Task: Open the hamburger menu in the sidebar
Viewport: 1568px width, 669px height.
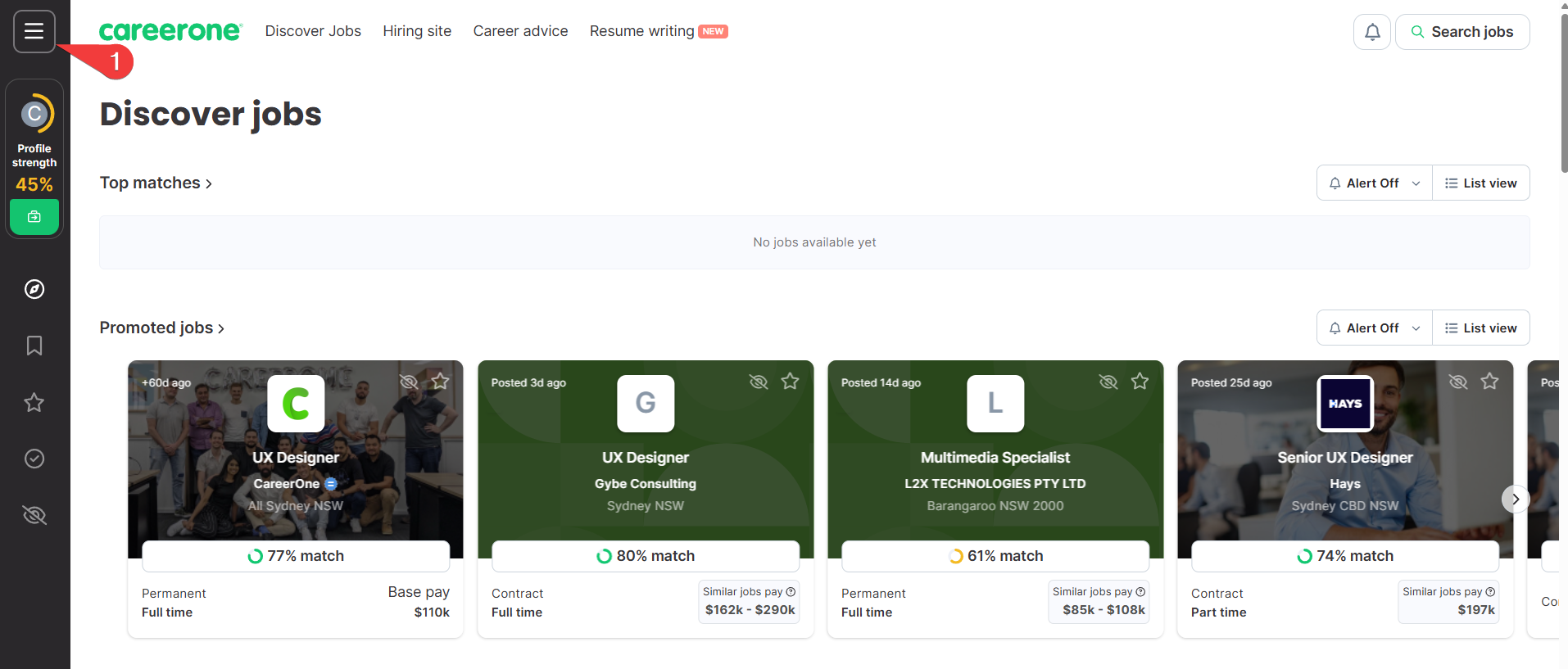Action: click(x=34, y=31)
